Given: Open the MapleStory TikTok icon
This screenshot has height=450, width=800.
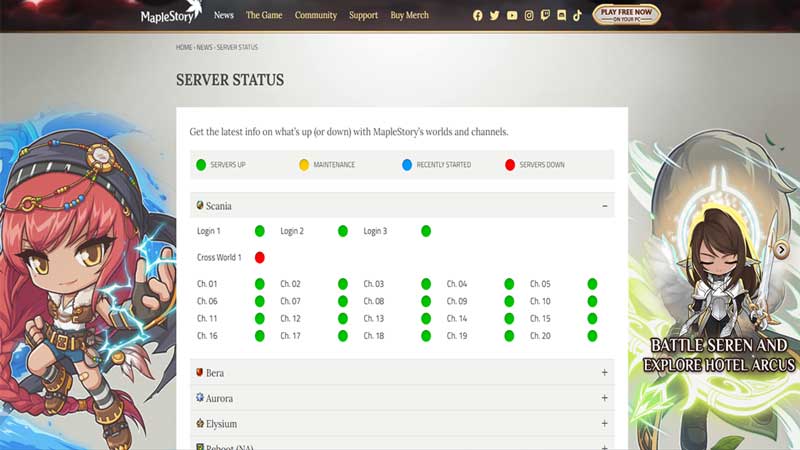Looking at the screenshot, I should point(578,15).
